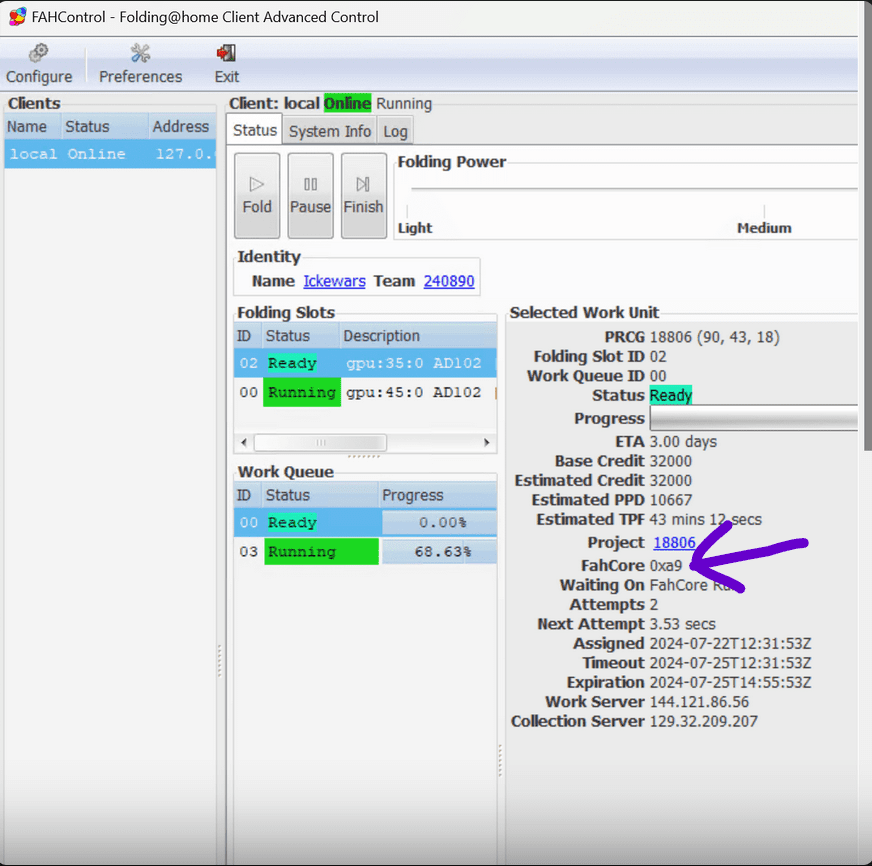Click the Finish button
This screenshot has width=872, height=866.
pos(364,196)
